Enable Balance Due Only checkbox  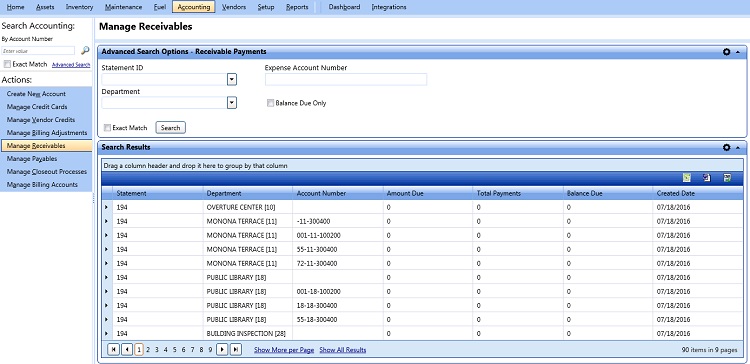[270, 103]
